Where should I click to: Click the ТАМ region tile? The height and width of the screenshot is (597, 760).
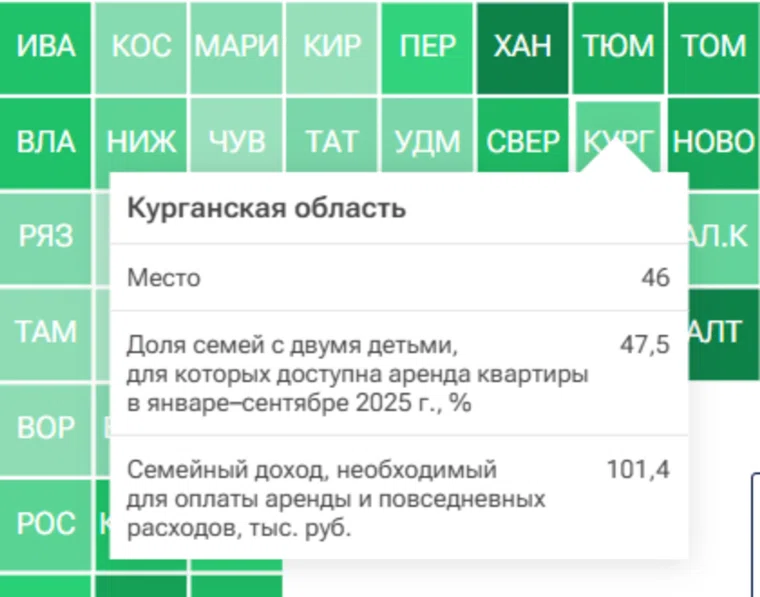click(x=46, y=332)
